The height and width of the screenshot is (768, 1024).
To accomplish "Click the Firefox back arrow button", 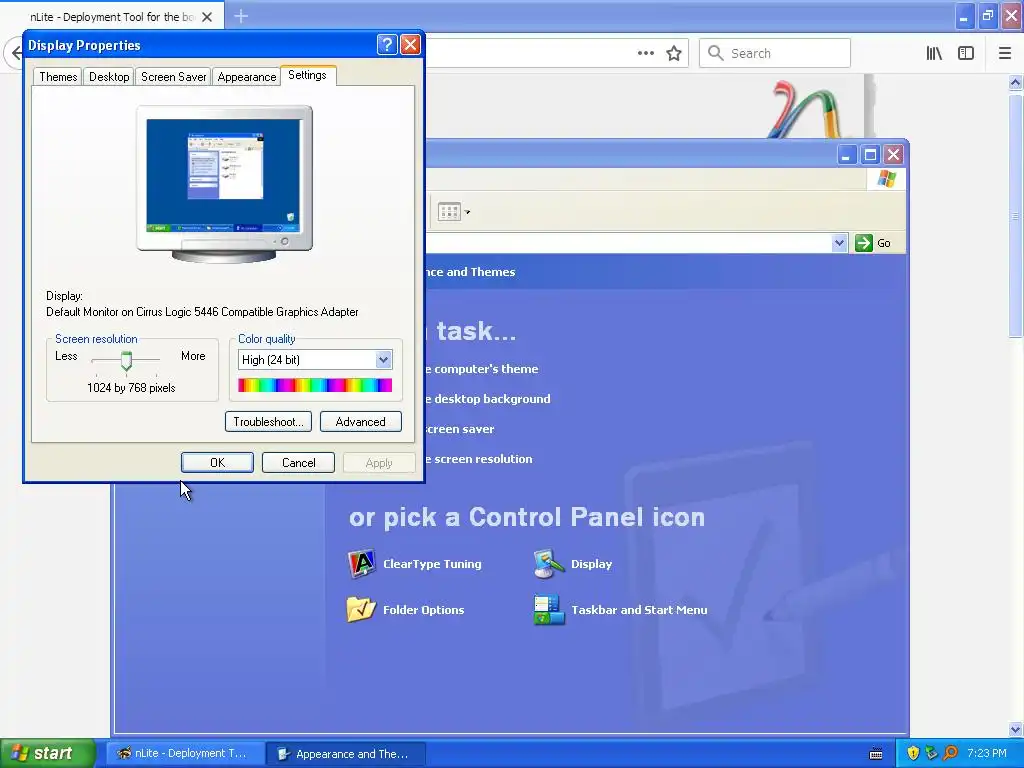I will point(14,53).
